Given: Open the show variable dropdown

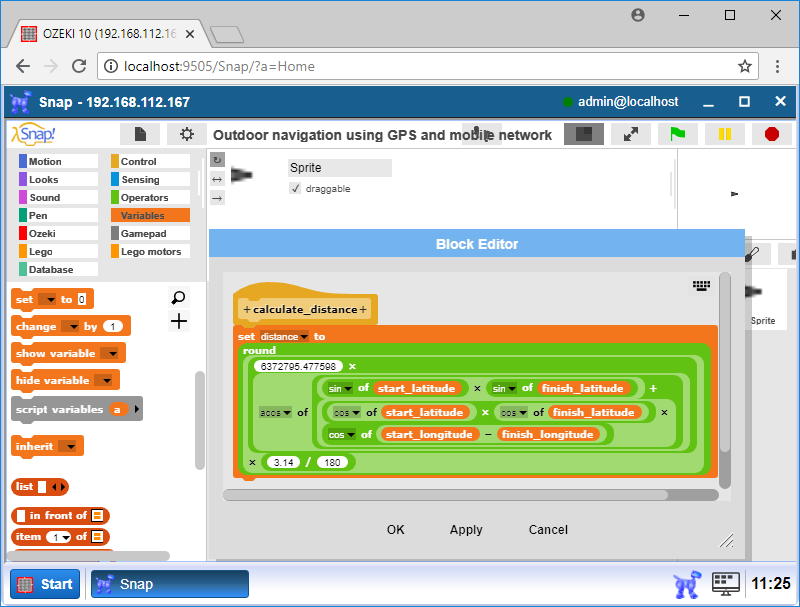Looking at the screenshot, I should 110,353.
